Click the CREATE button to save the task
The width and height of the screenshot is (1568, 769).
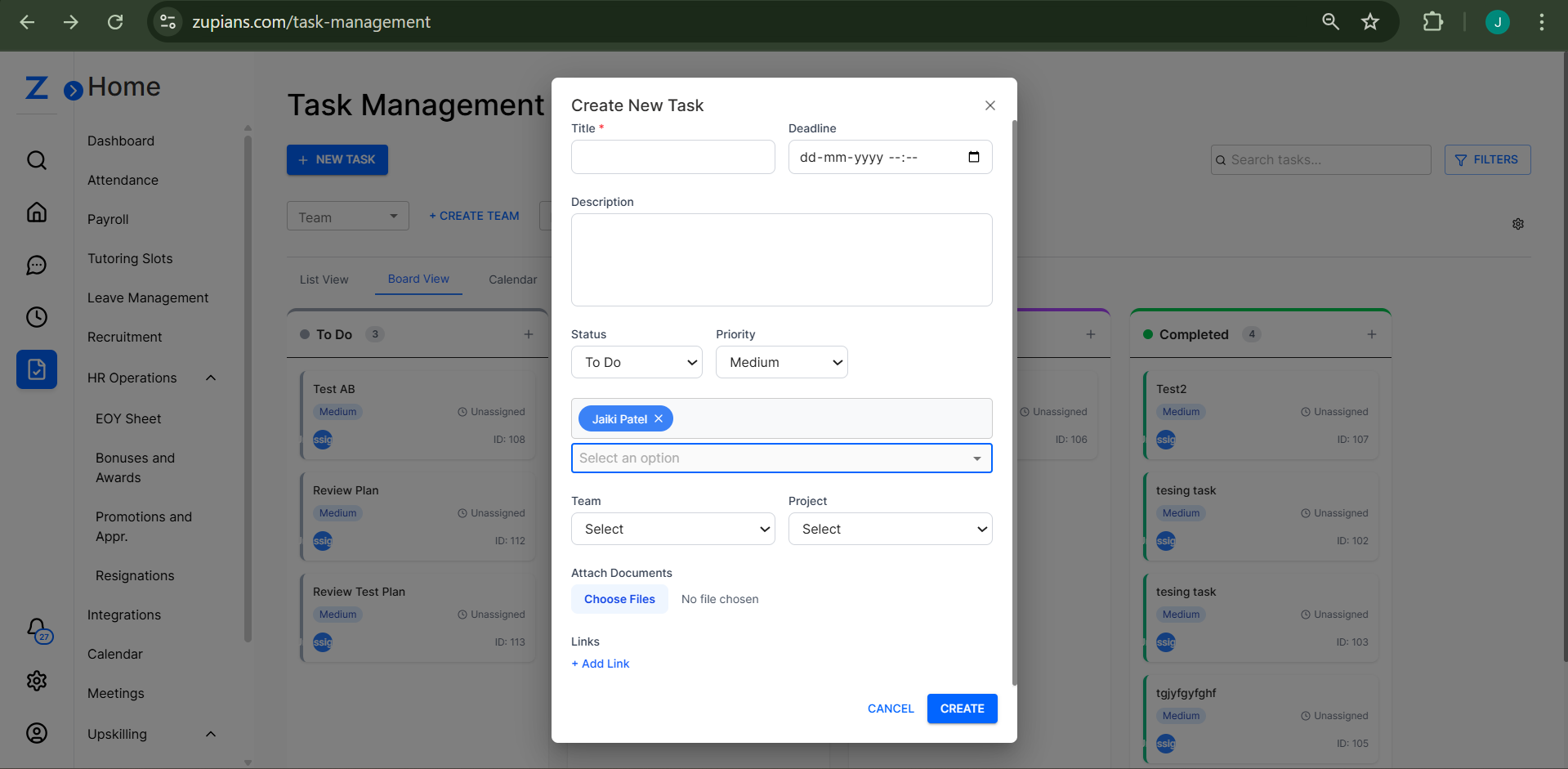pos(962,708)
